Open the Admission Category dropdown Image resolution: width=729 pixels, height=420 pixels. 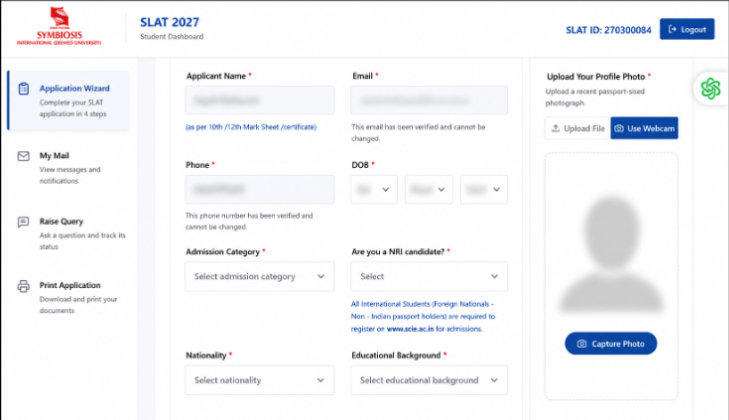pos(259,276)
